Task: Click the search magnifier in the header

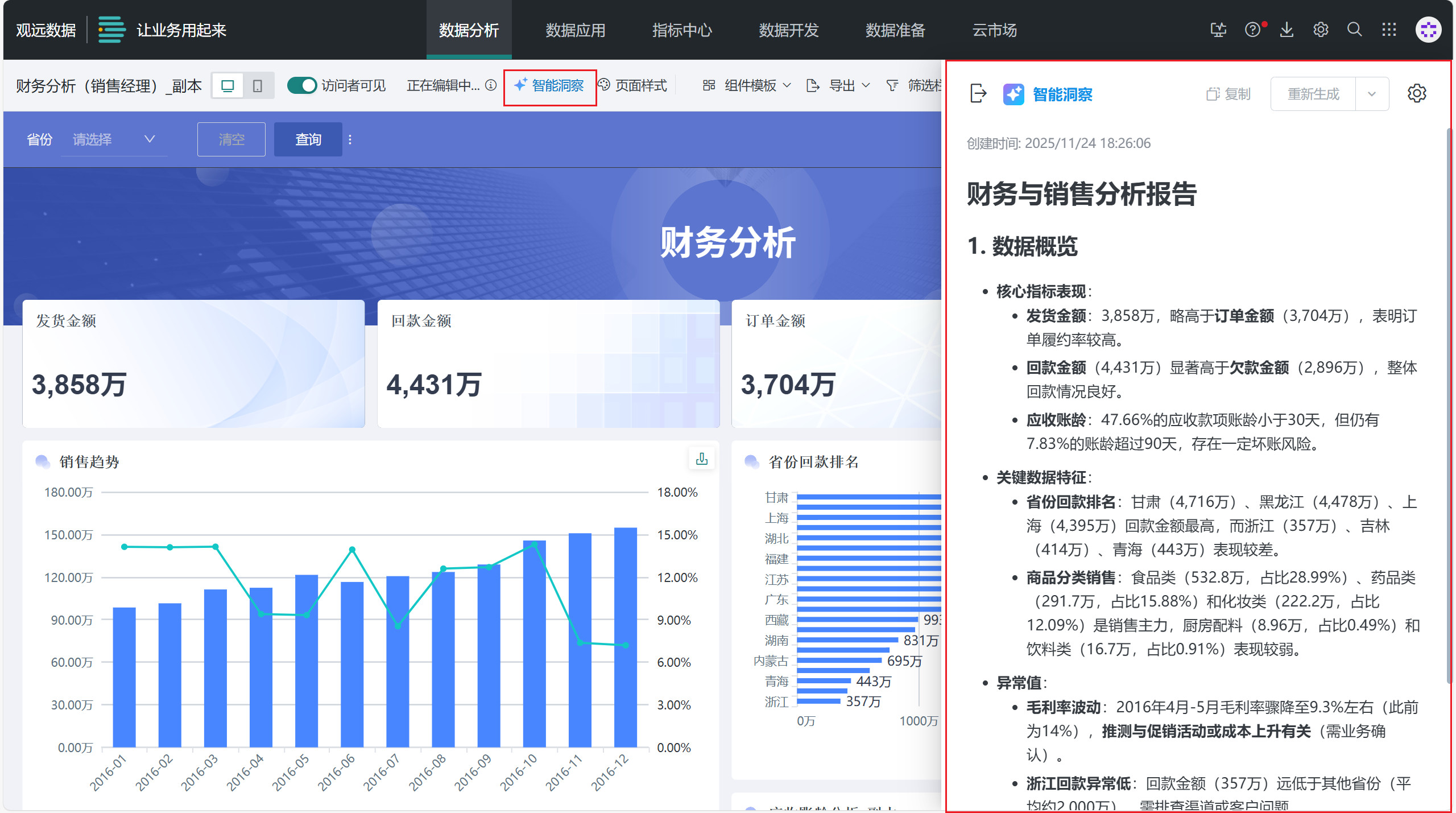Action: click(x=1355, y=30)
